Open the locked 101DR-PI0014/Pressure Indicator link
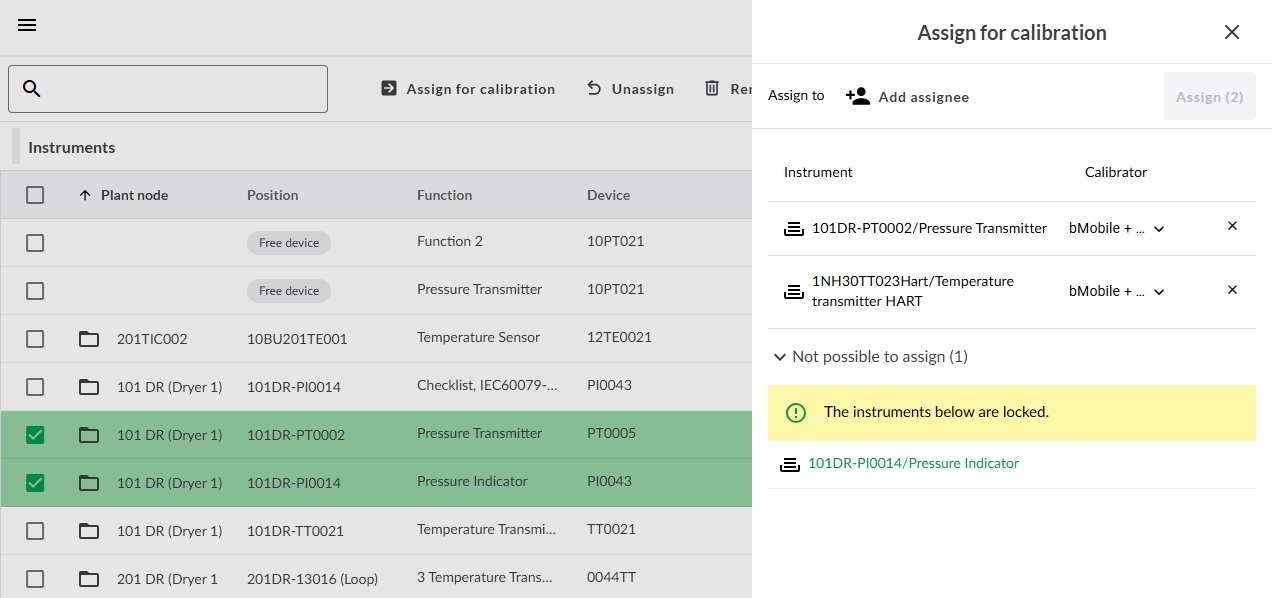Screen dimensions: 1272x598 click(912, 463)
